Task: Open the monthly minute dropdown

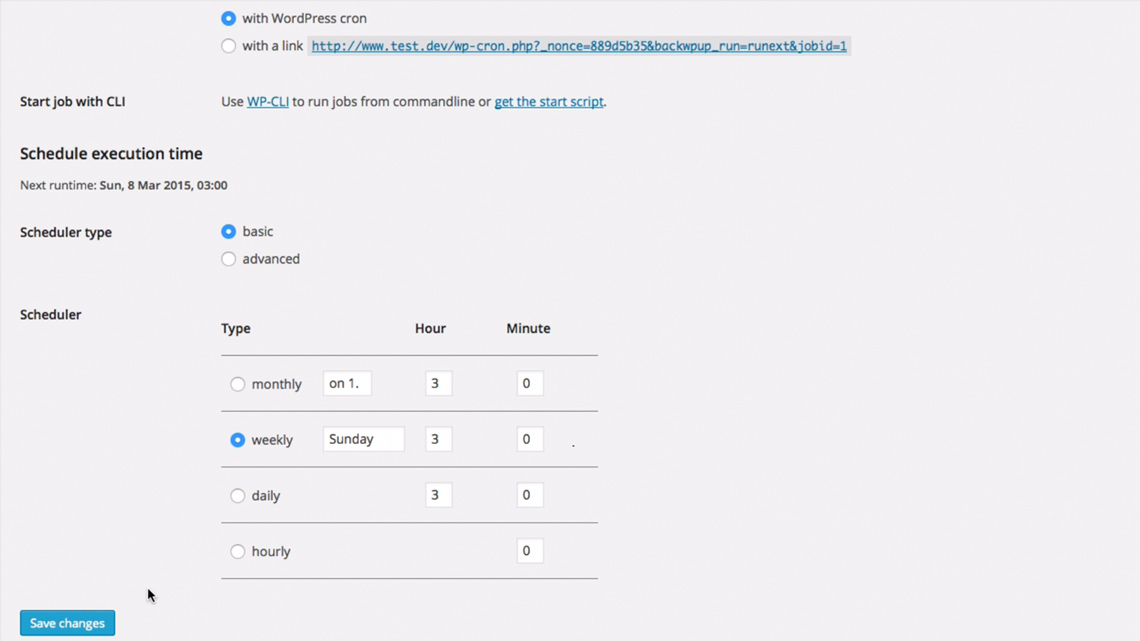Action: [x=530, y=383]
